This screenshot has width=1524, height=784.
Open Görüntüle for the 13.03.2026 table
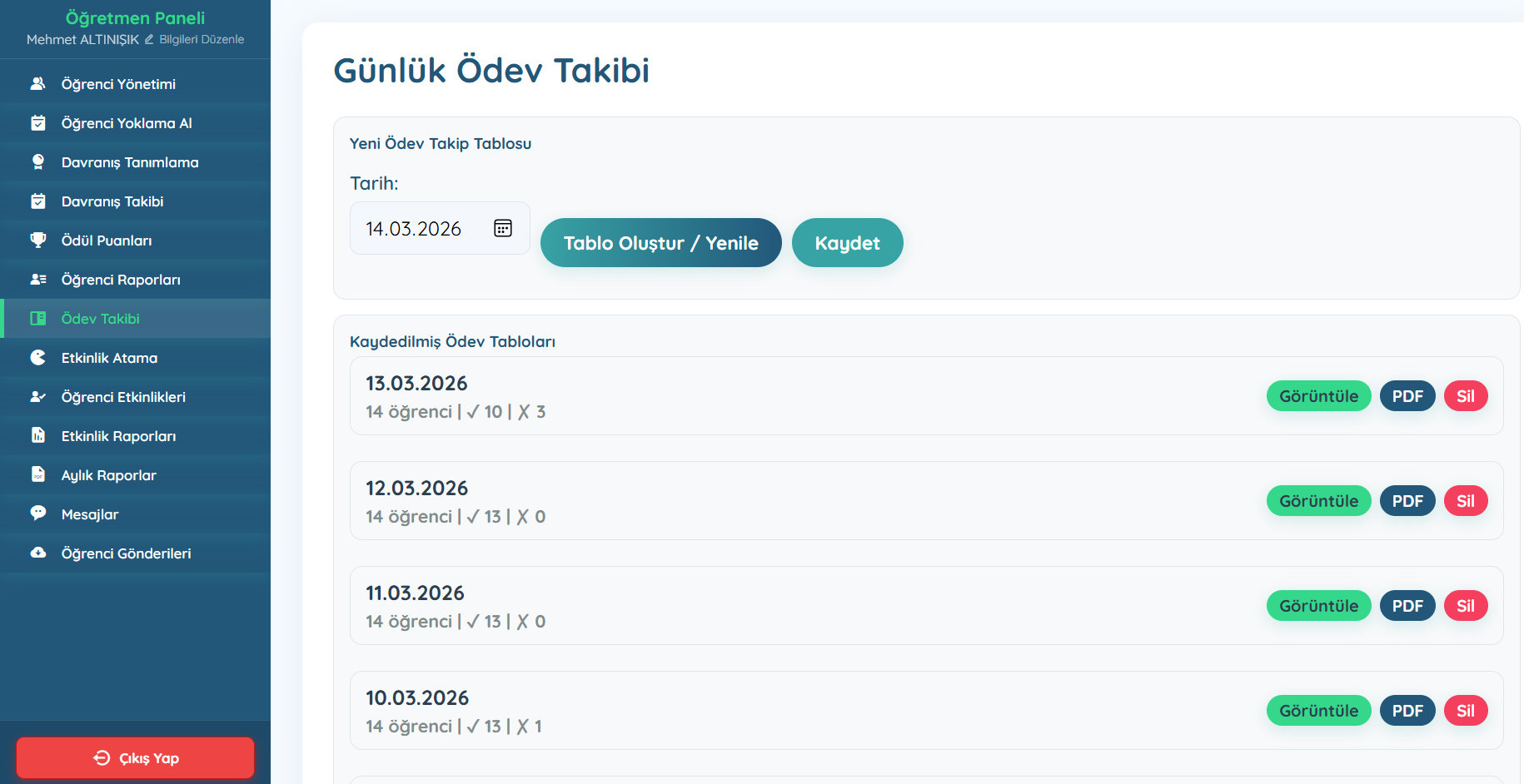(1318, 395)
